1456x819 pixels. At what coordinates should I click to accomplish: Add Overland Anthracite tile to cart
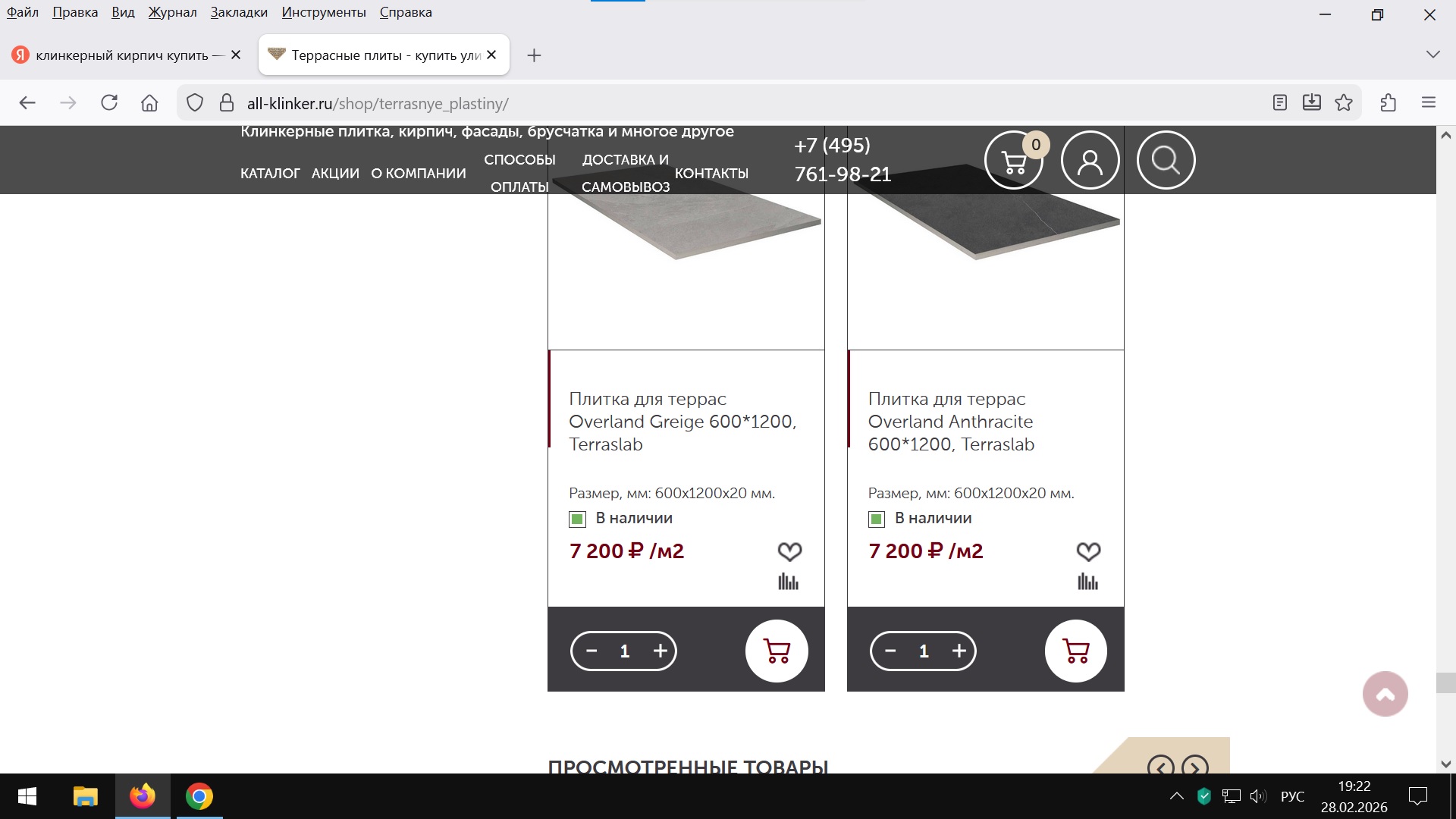point(1075,651)
